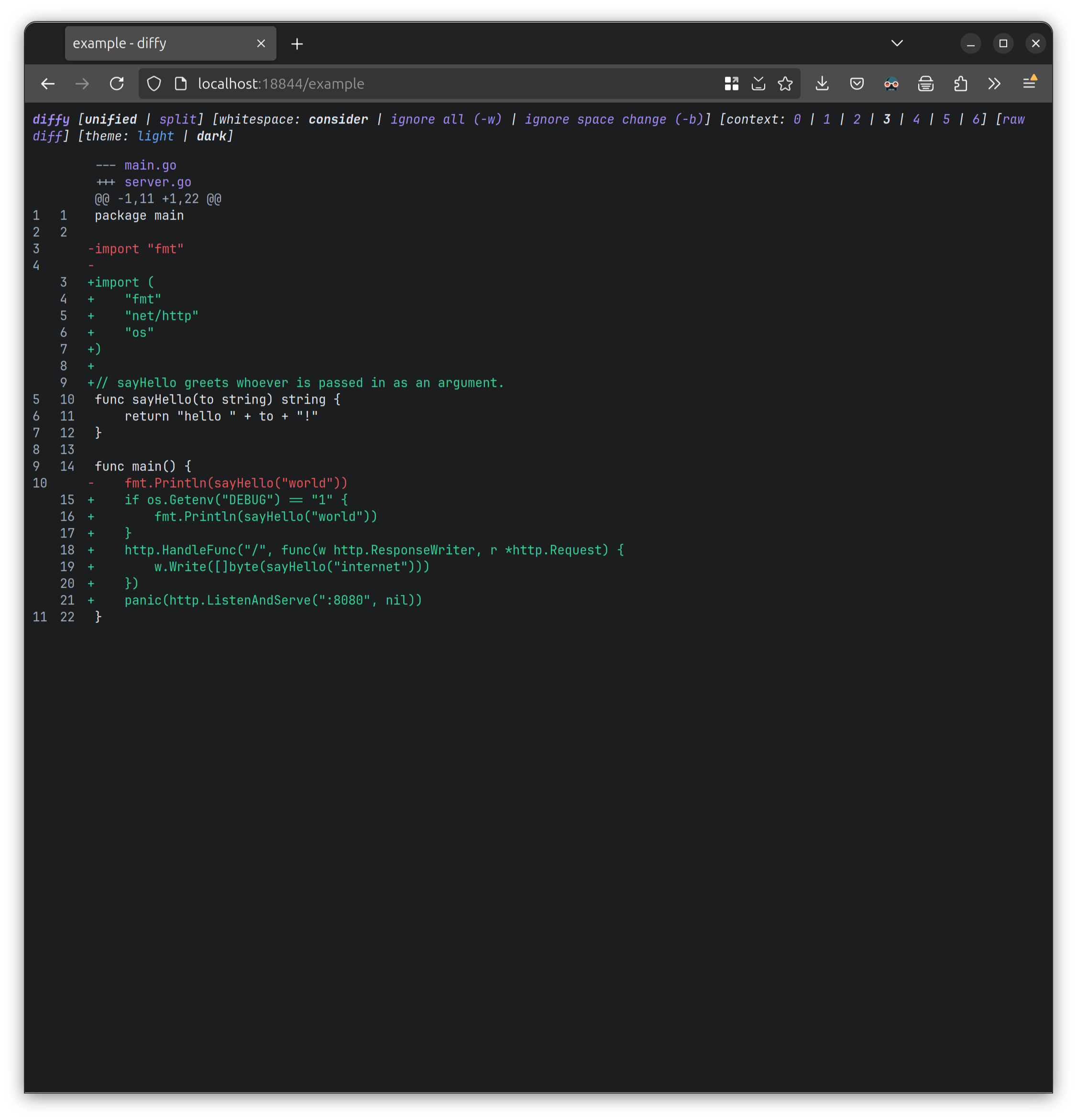Open the raw diff link
1077x1120 pixels.
1013,120
